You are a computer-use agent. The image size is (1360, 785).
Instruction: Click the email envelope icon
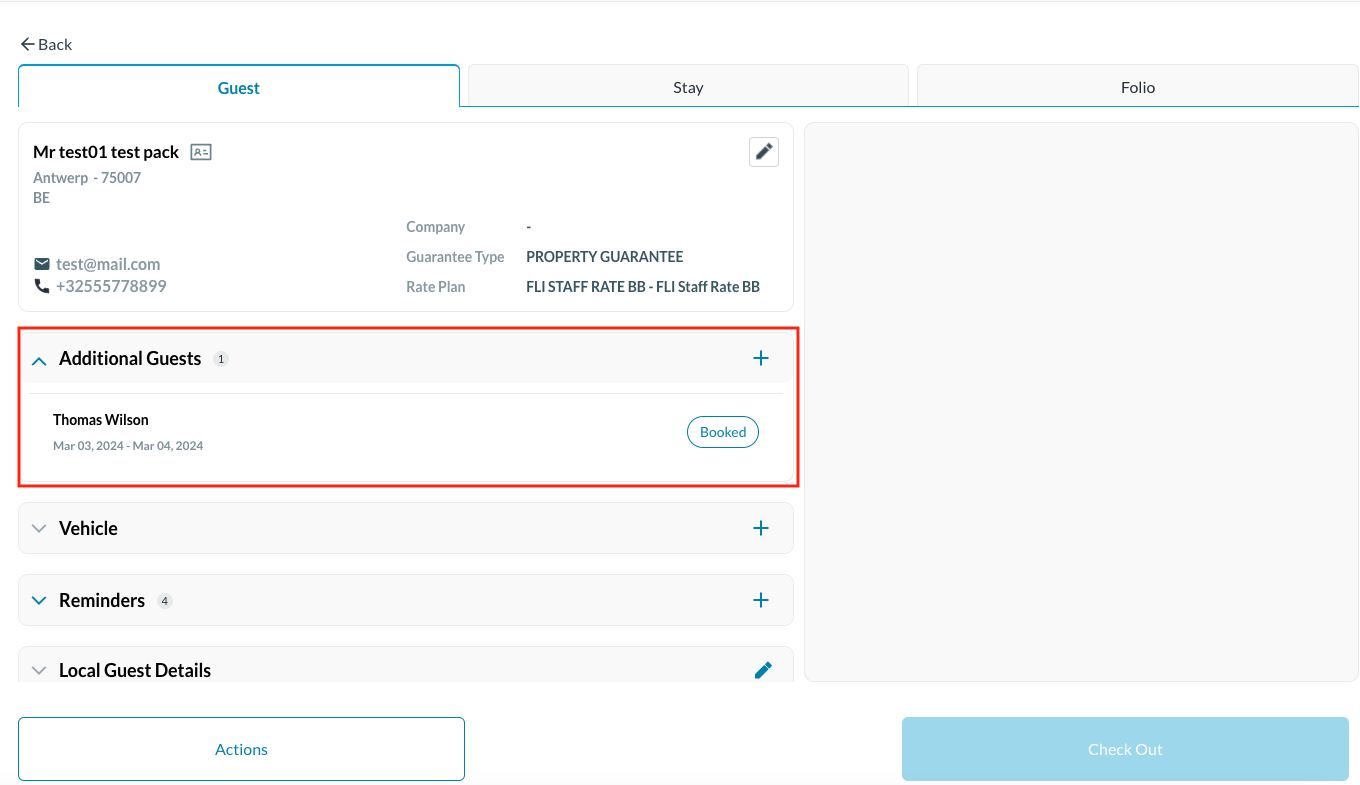coord(42,264)
